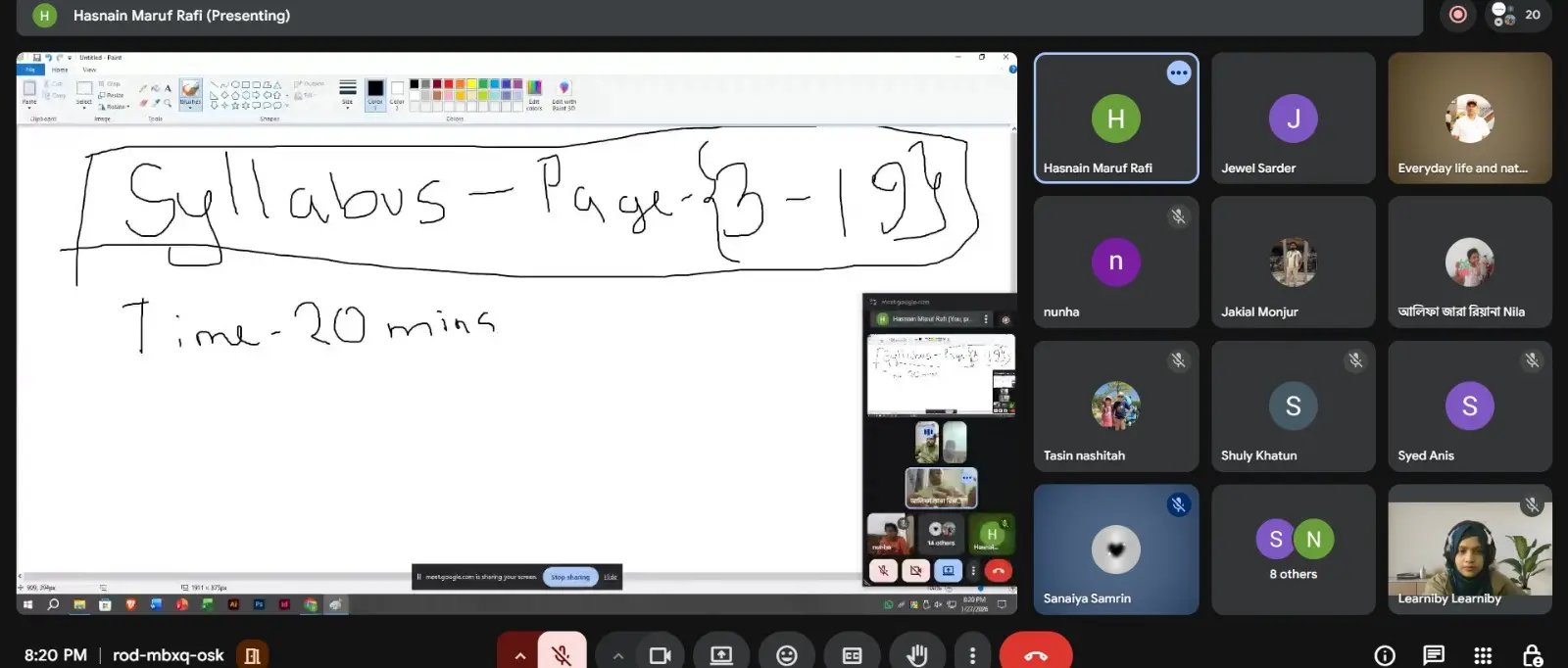Click the companion mode icon next to the meeting code
This screenshot has width=1568, height=668.
pos(252,655)
